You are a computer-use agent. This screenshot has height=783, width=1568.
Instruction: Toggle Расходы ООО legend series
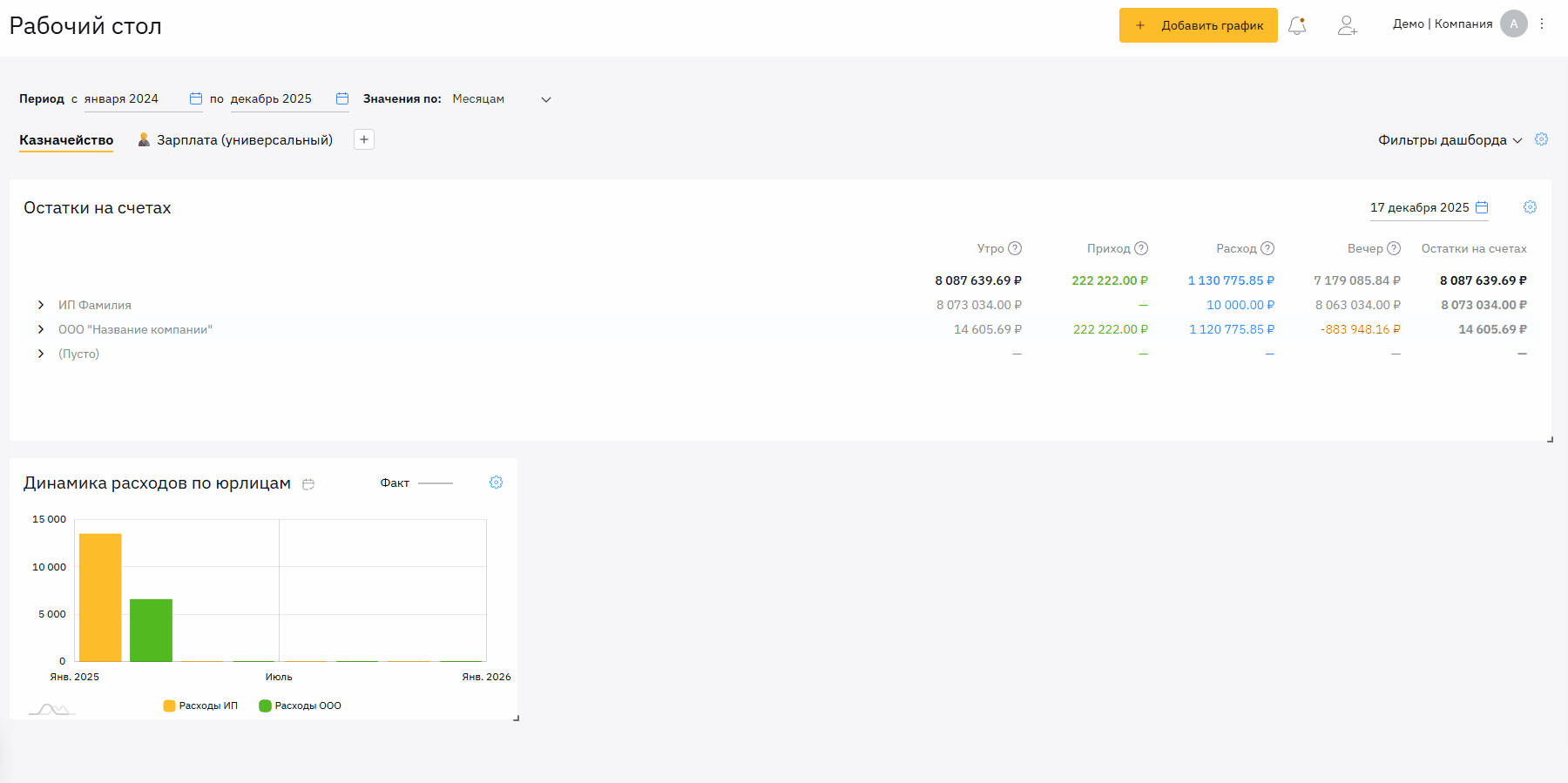pyautogui.click(x=301, y=705)
